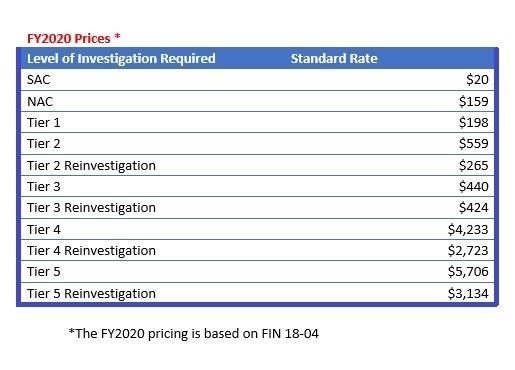Select the $265 price value
Image resolution: width=515 pixels, height=370 pixels.
(474, 165)
